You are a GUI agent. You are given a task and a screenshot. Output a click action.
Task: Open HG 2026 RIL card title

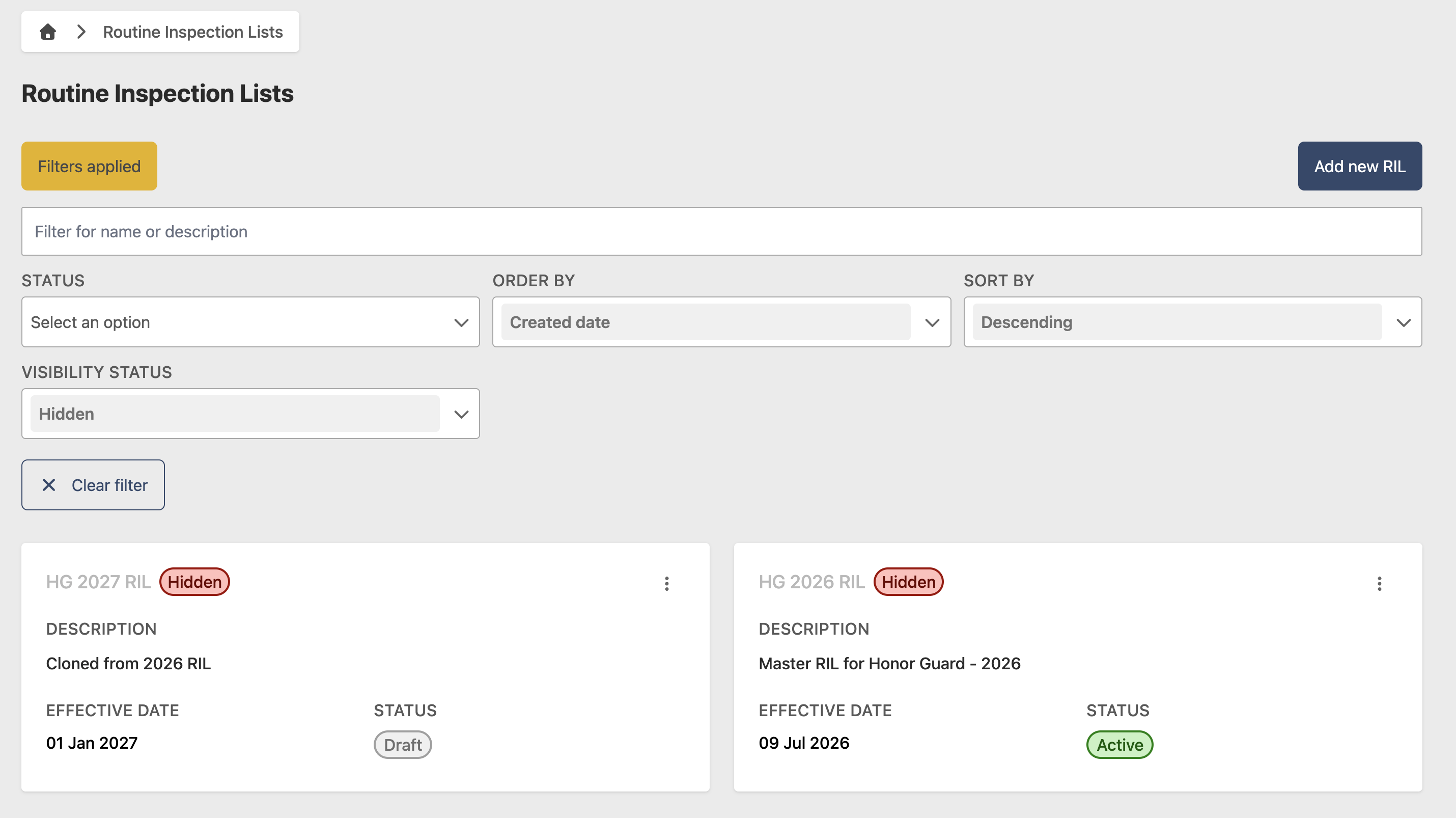pos(811,582)
